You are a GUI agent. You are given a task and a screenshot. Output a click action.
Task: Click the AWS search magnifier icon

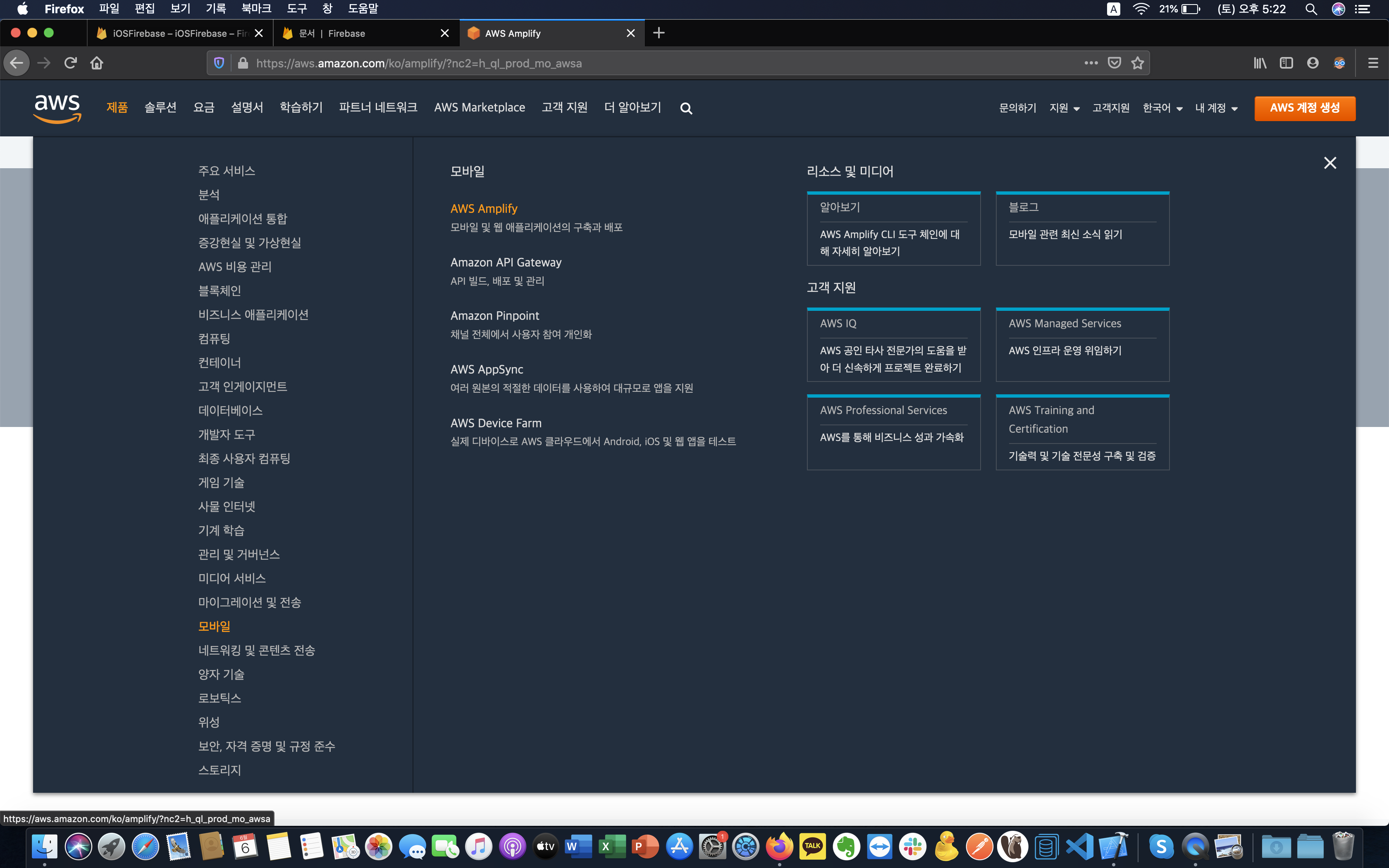point(686,108)
